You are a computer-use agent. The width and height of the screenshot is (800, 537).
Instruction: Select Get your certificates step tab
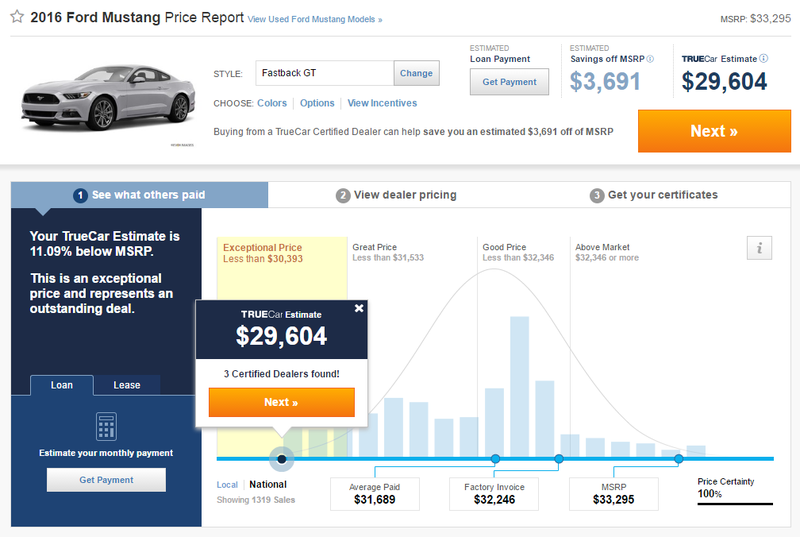click(654, 195)
